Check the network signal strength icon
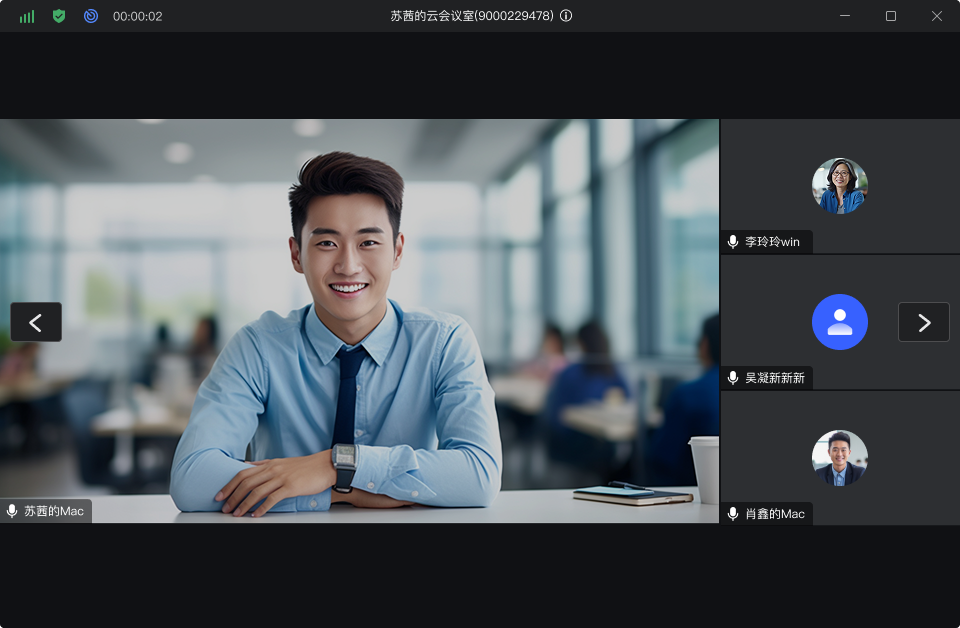This screenshot has width=960, height=628. pyautogui.click(x=27, y=17)
